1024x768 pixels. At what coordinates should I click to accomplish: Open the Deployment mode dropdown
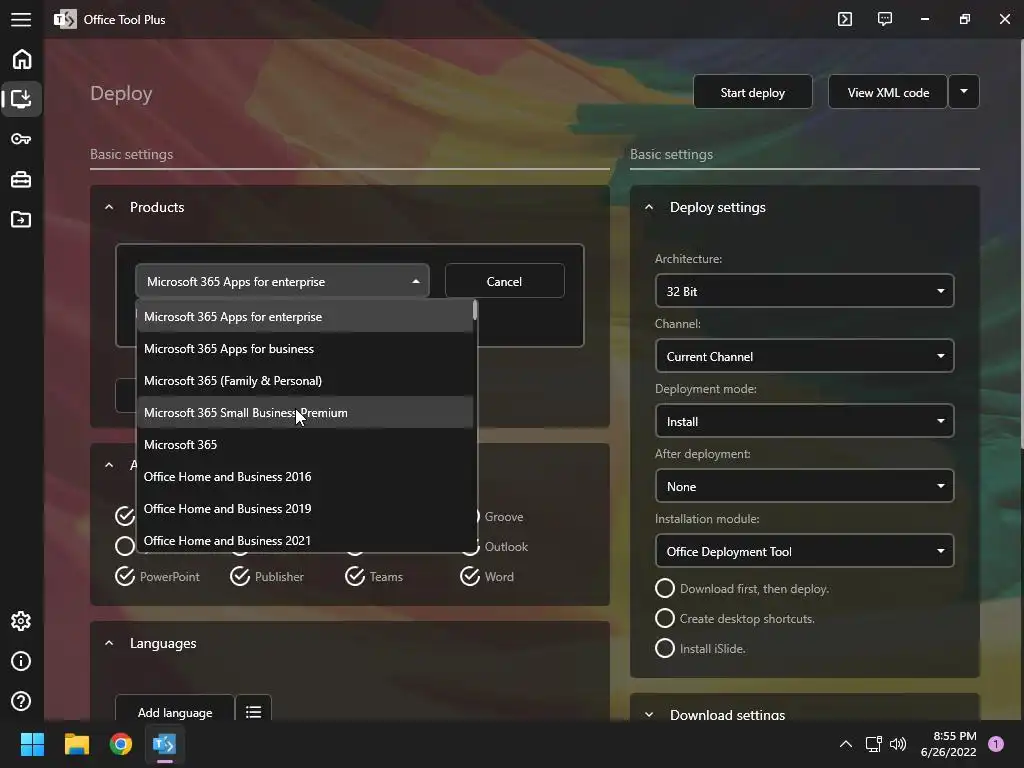pos(804,421)
